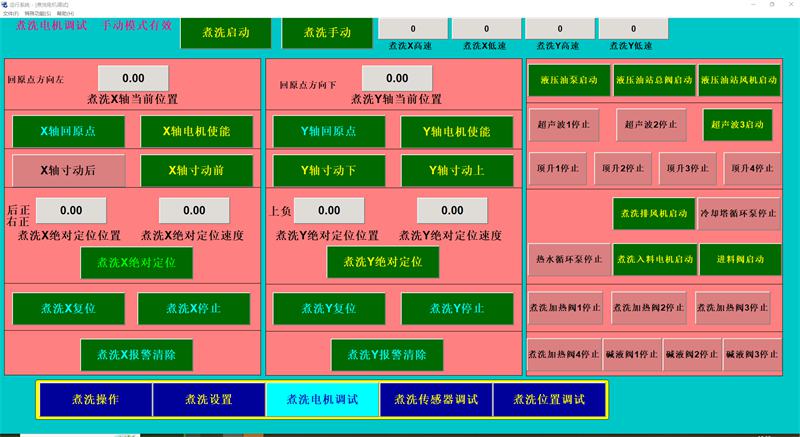This screenshot has width=800, height=437.
Task: Click the 煮洗手动 manual mode button
Action: [x=318, y=33]
